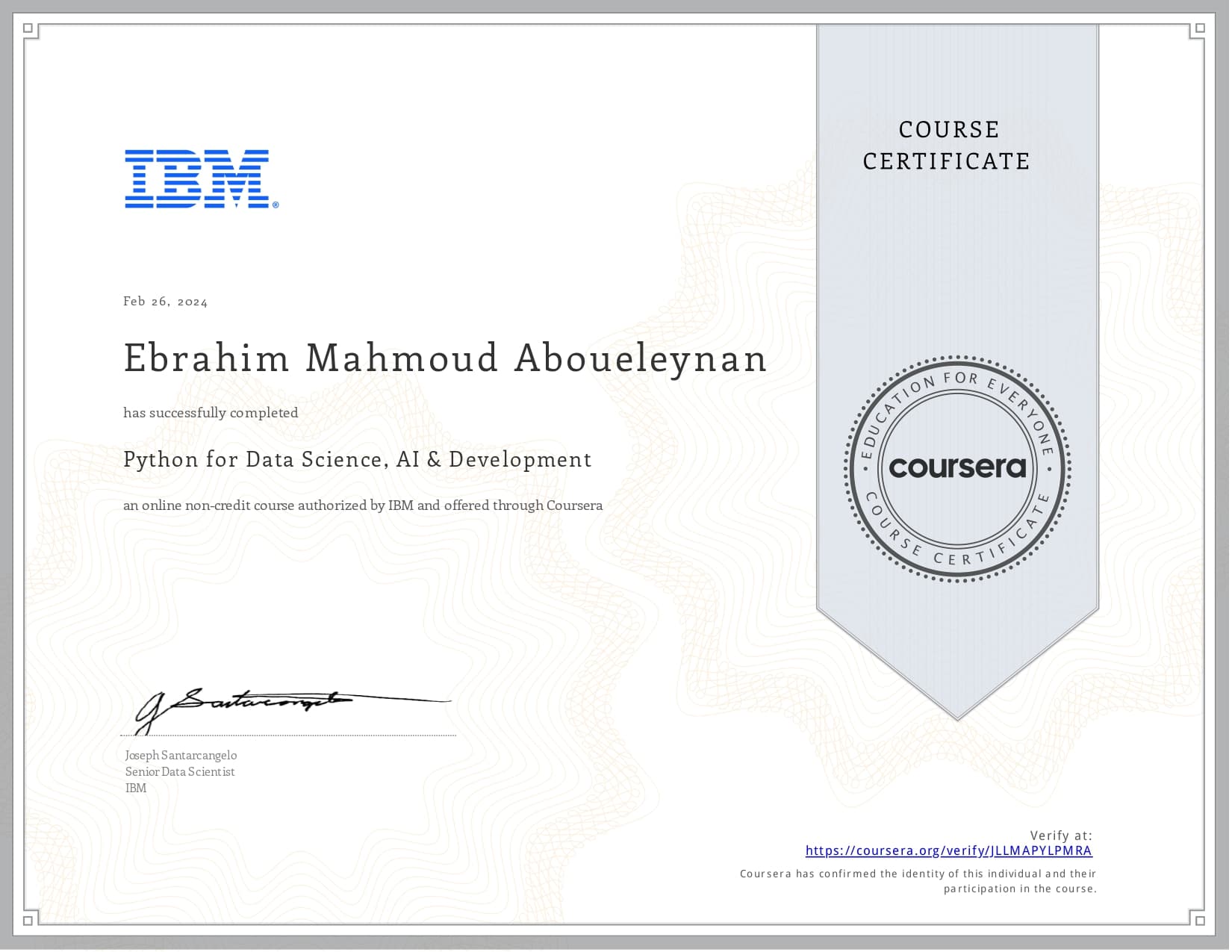Open the certificate verification link

(x=948, y=850)
